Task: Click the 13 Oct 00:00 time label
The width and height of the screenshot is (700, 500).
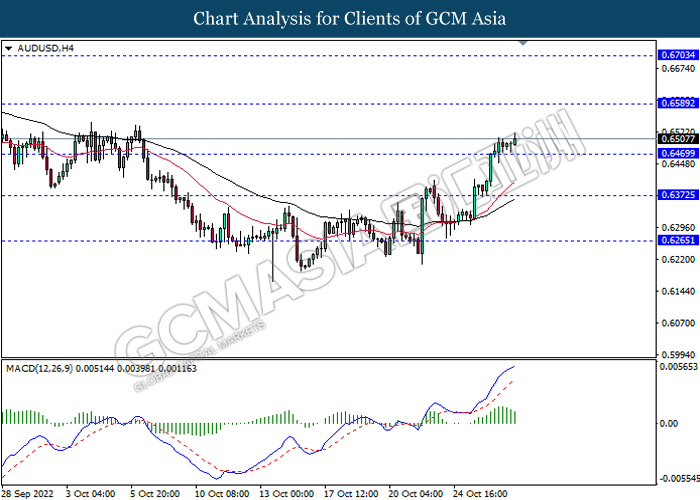Action: pos(287,494)
